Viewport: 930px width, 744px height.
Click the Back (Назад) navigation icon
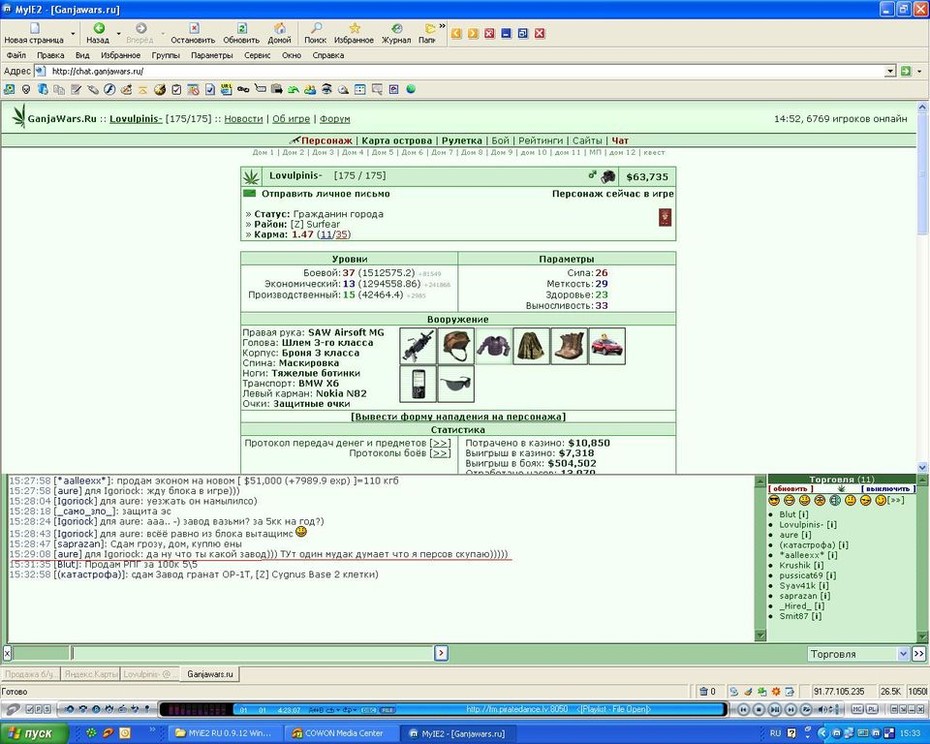point(98,28)
